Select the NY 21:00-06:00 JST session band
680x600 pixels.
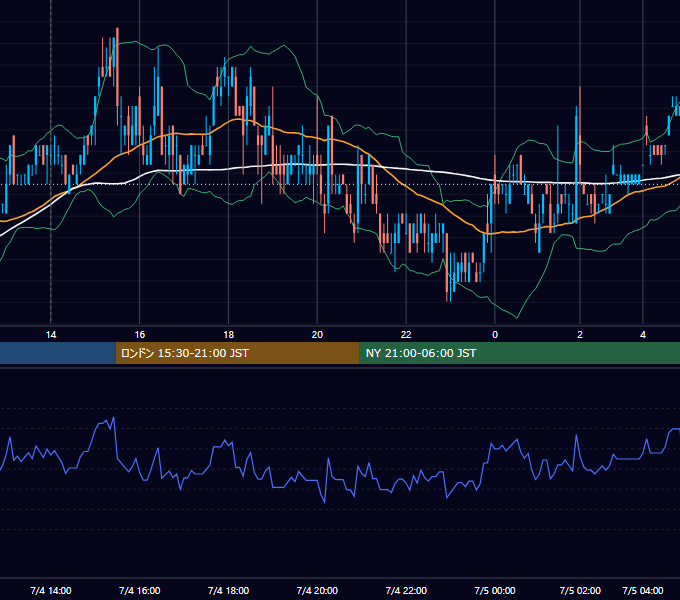tap(520, 353)
